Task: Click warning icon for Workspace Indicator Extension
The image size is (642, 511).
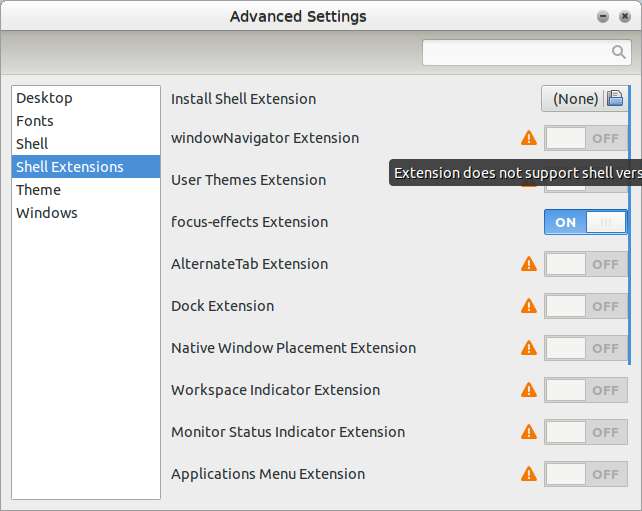Action: [x=529, y=390]
